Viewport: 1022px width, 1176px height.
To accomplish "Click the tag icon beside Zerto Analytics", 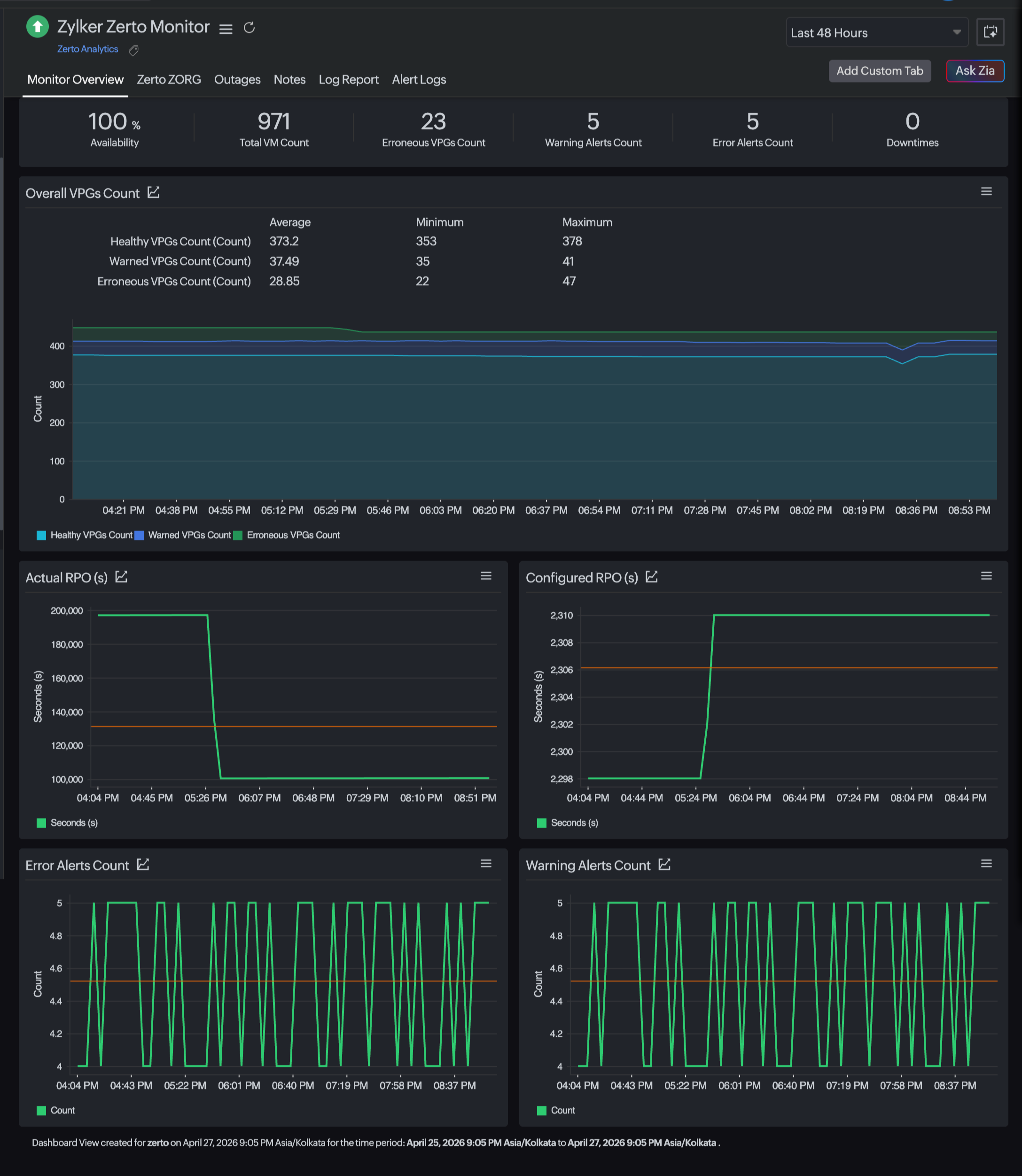I will pos(133,50).
